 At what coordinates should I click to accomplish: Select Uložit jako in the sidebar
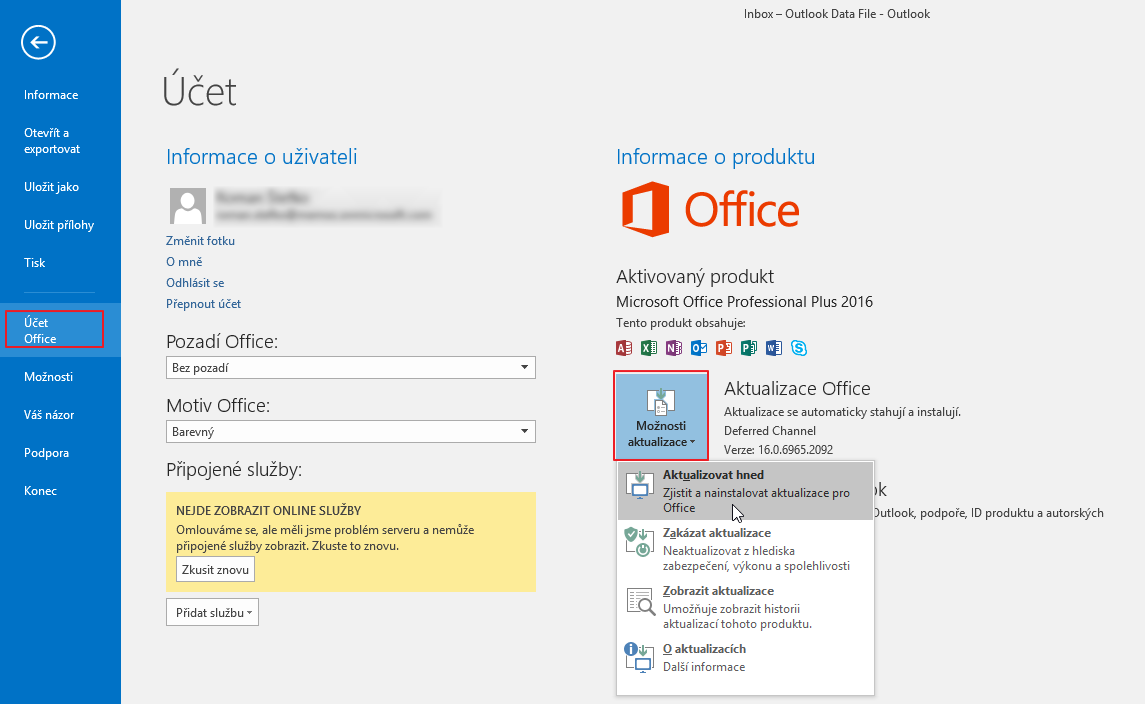51,187
